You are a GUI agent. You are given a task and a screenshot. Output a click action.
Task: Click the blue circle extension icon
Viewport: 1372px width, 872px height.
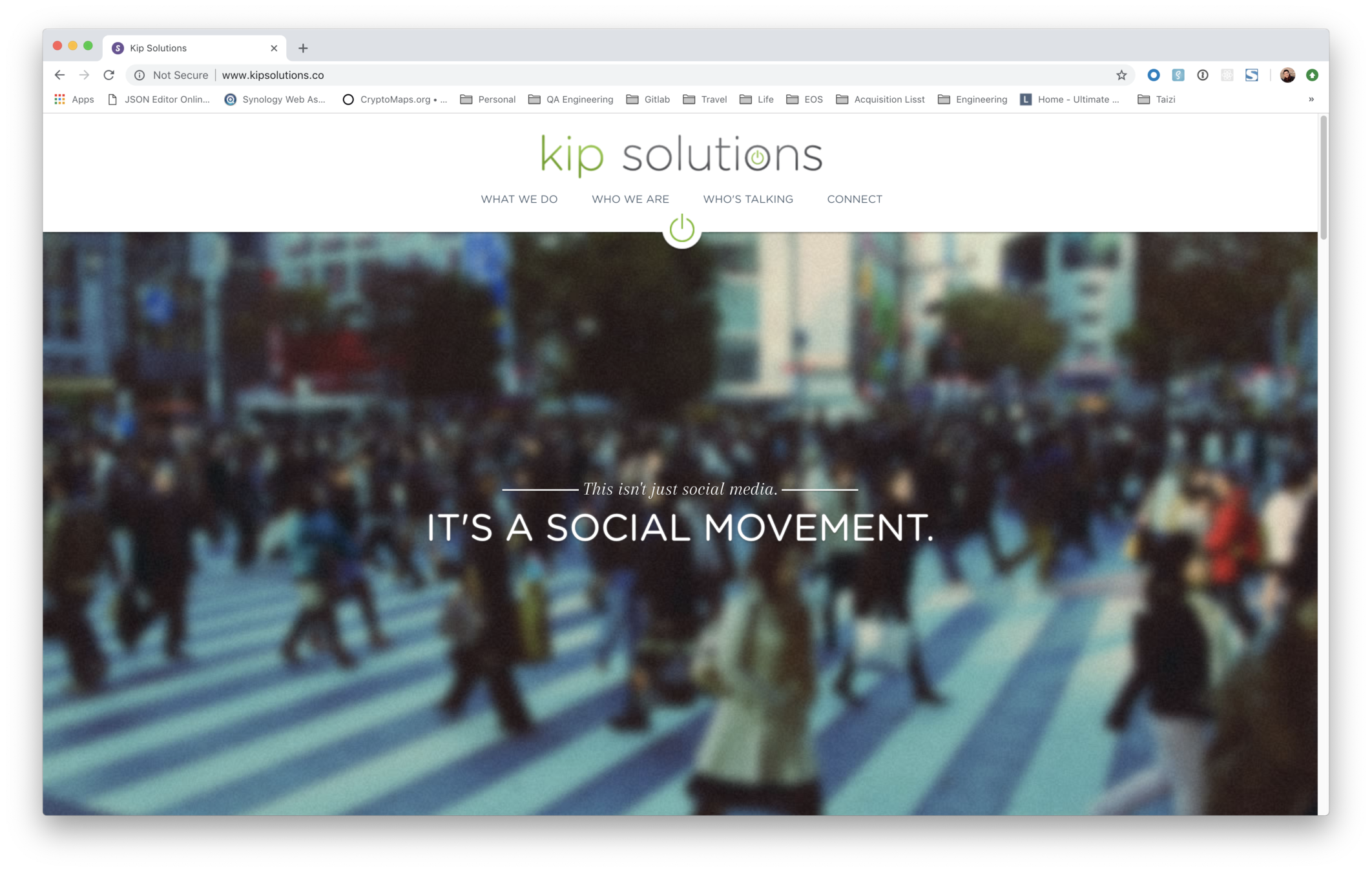pyautogui.click(x=1153, y=75)
